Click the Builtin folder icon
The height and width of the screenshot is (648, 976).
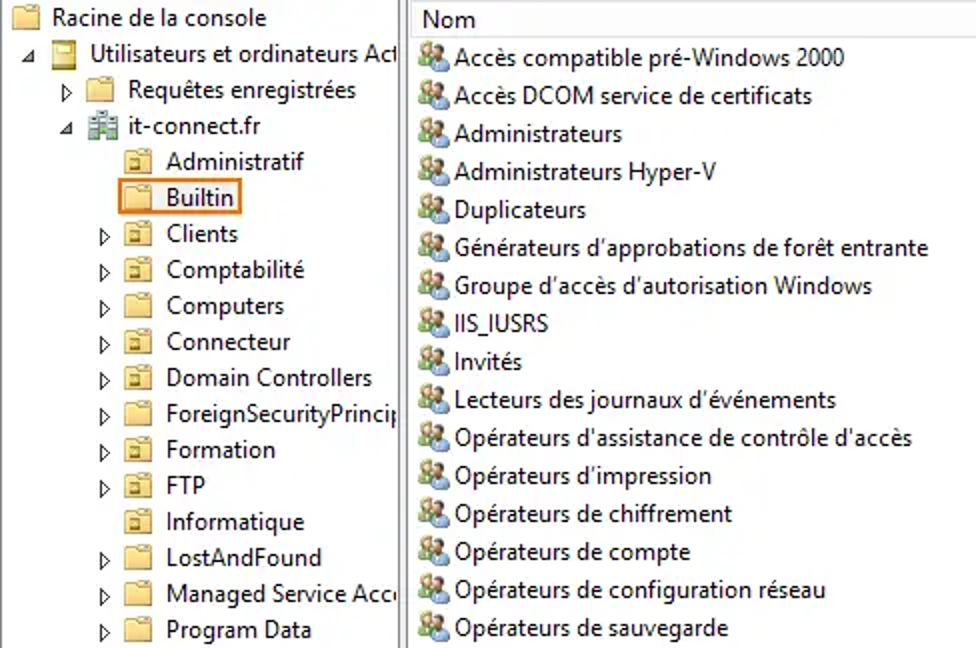(138, 198)
